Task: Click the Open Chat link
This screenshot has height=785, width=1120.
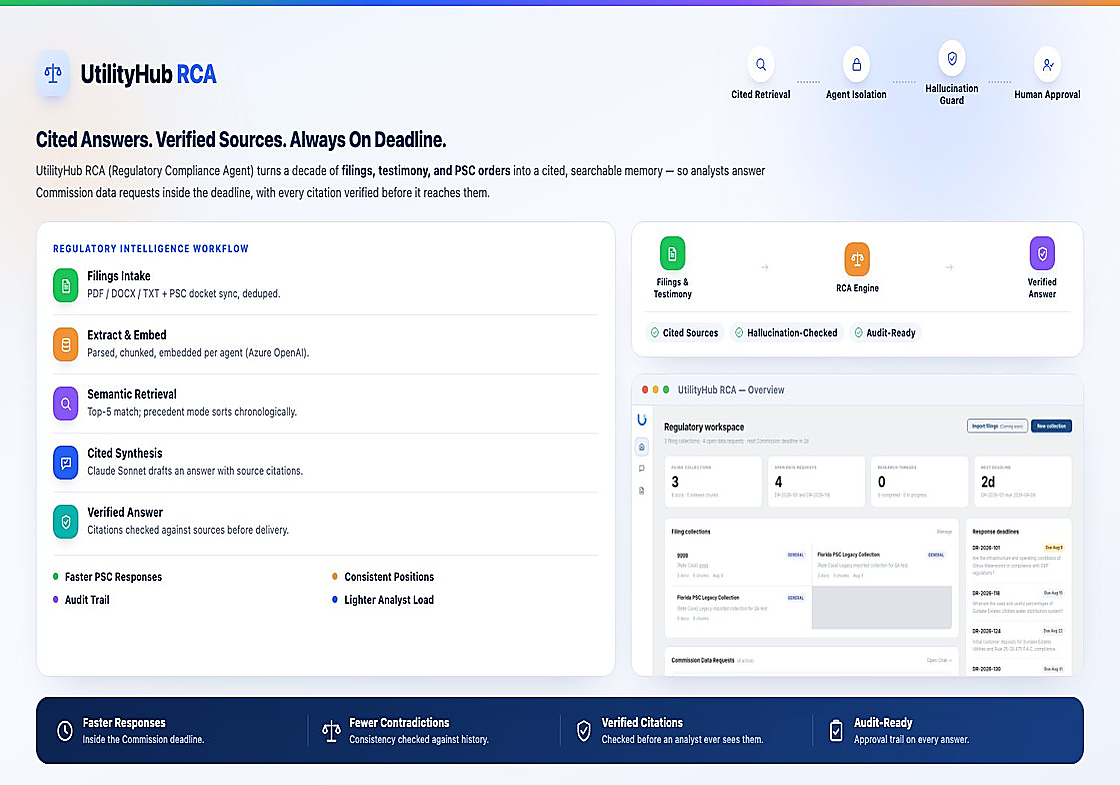Action: [x=939, y=660]
